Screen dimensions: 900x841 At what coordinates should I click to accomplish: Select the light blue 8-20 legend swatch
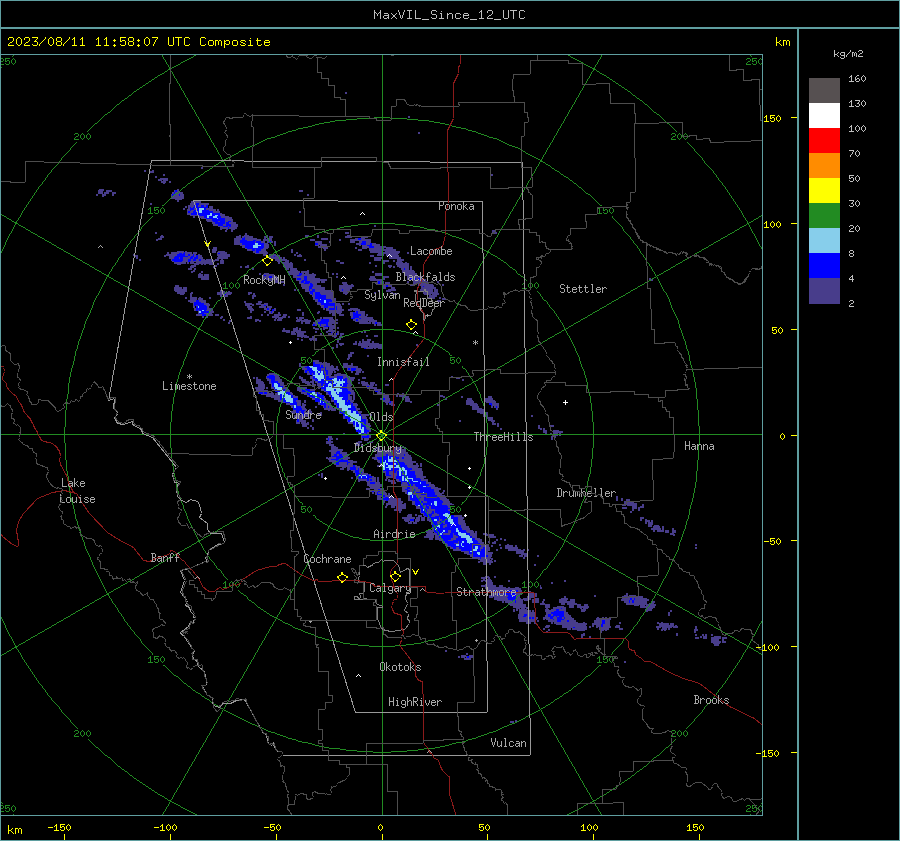click(x=824, y=241)
